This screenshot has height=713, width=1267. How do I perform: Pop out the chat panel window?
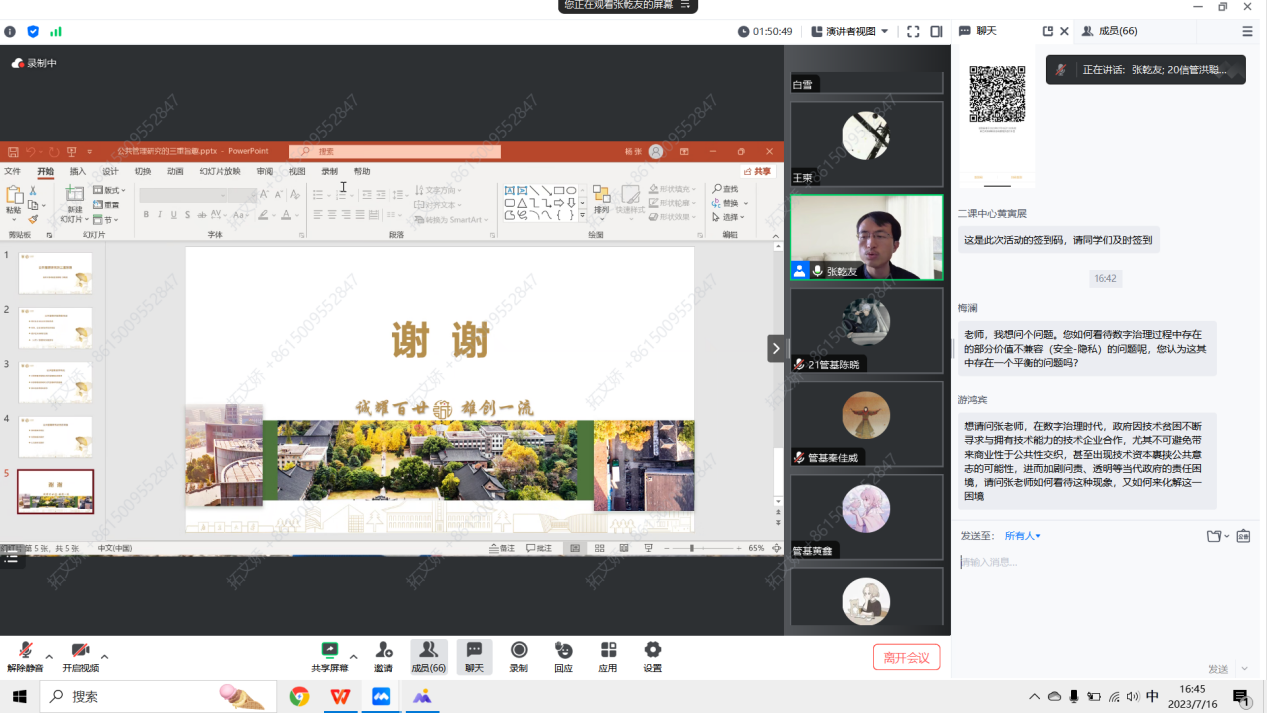pyautogui.click(x=1047, y=31)
